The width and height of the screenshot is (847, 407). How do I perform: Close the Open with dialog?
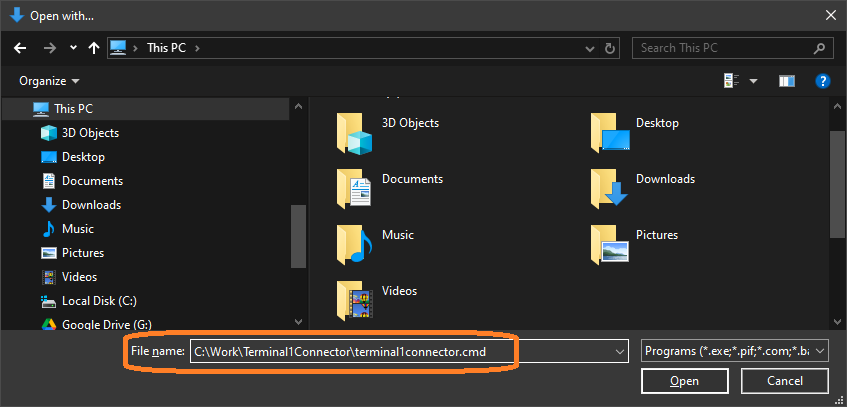[831, 16]
